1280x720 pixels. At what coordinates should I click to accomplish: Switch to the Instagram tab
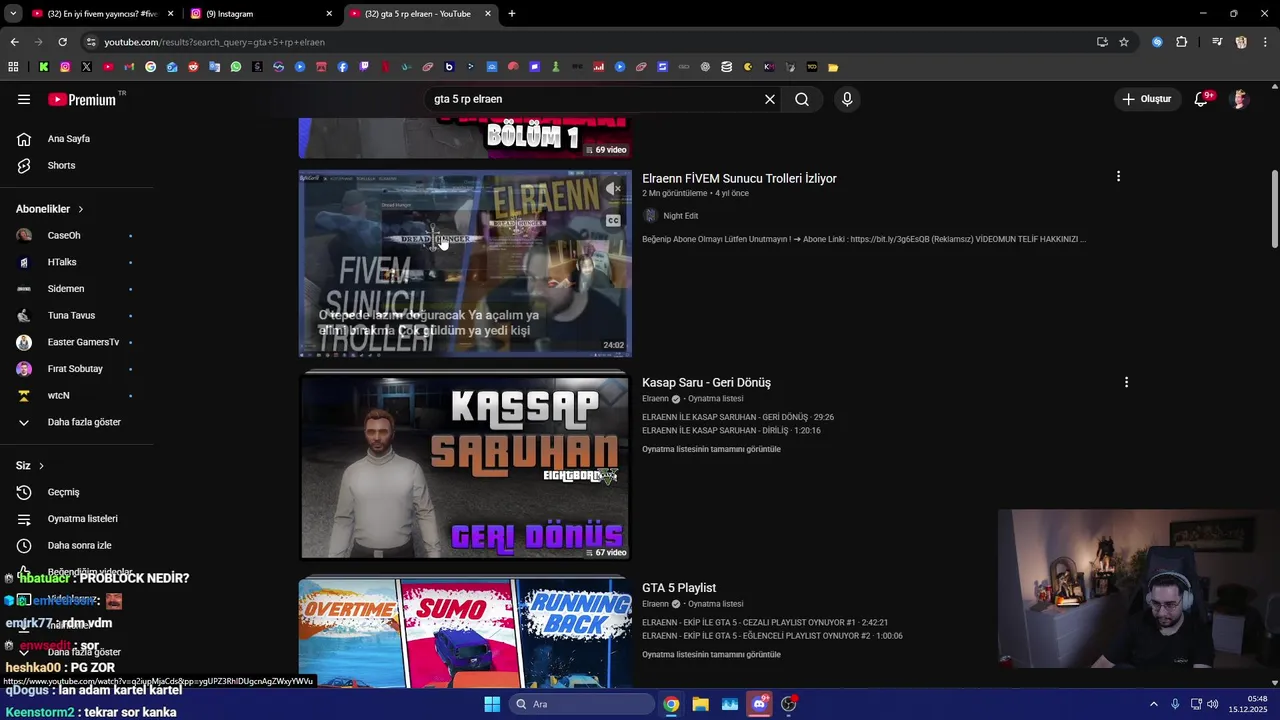point(262,14)
